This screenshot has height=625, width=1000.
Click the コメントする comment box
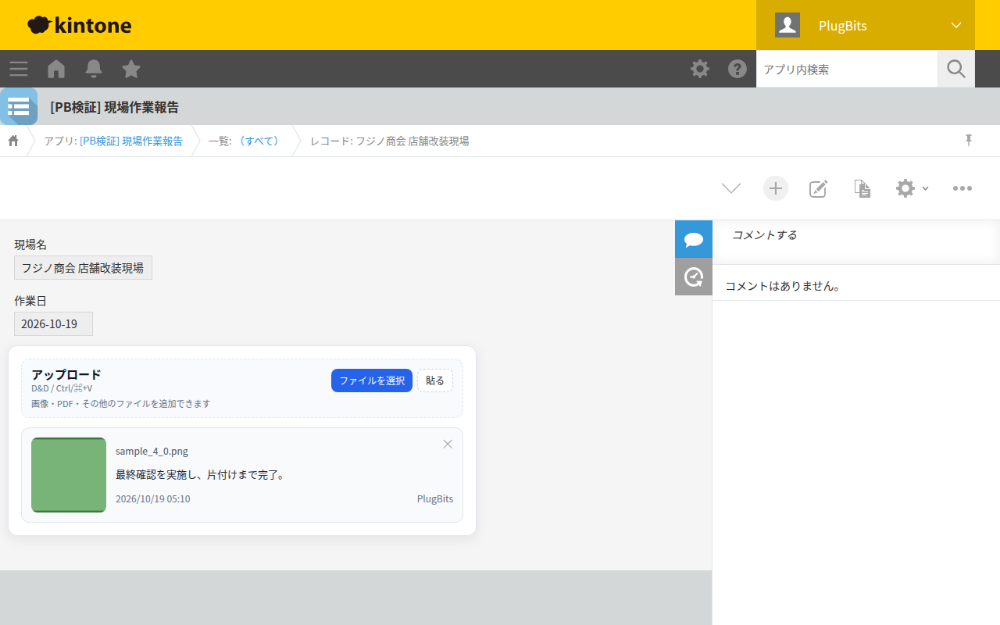coord(856,242)
